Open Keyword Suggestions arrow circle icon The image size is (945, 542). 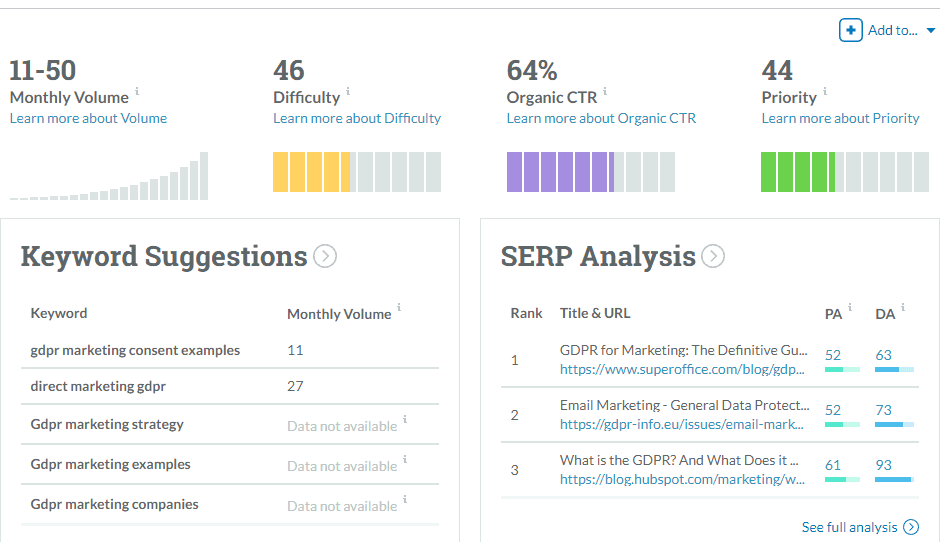[x=325, y=257]
